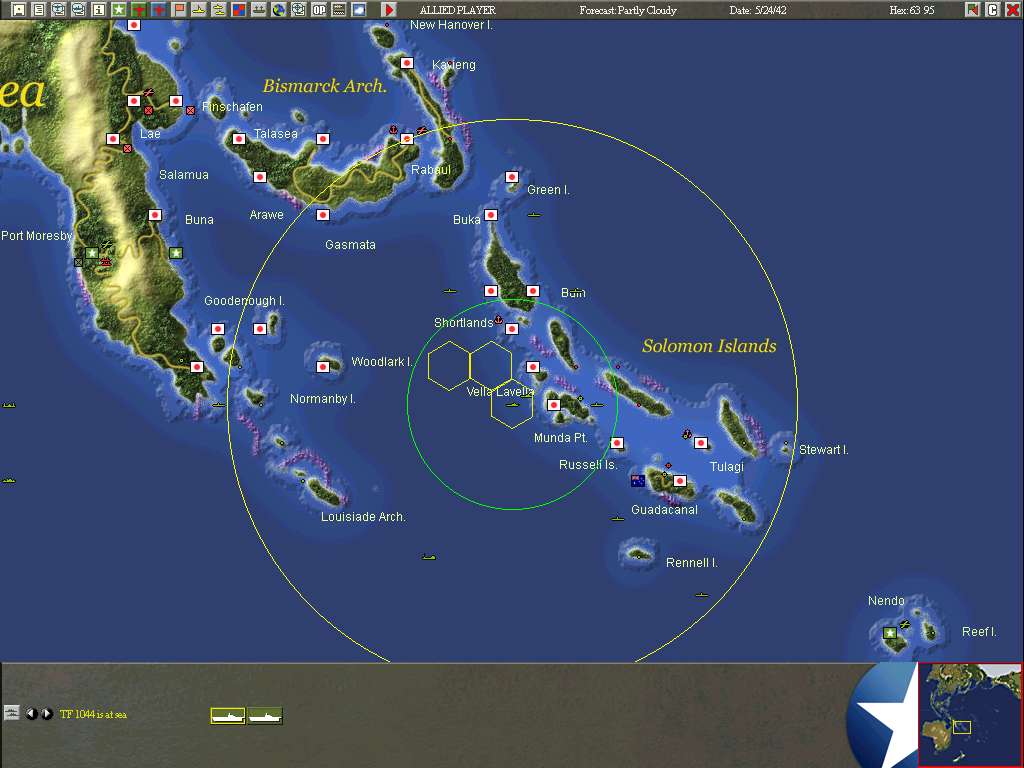Select the Japanese base marker left of Buna

point(155,215)
